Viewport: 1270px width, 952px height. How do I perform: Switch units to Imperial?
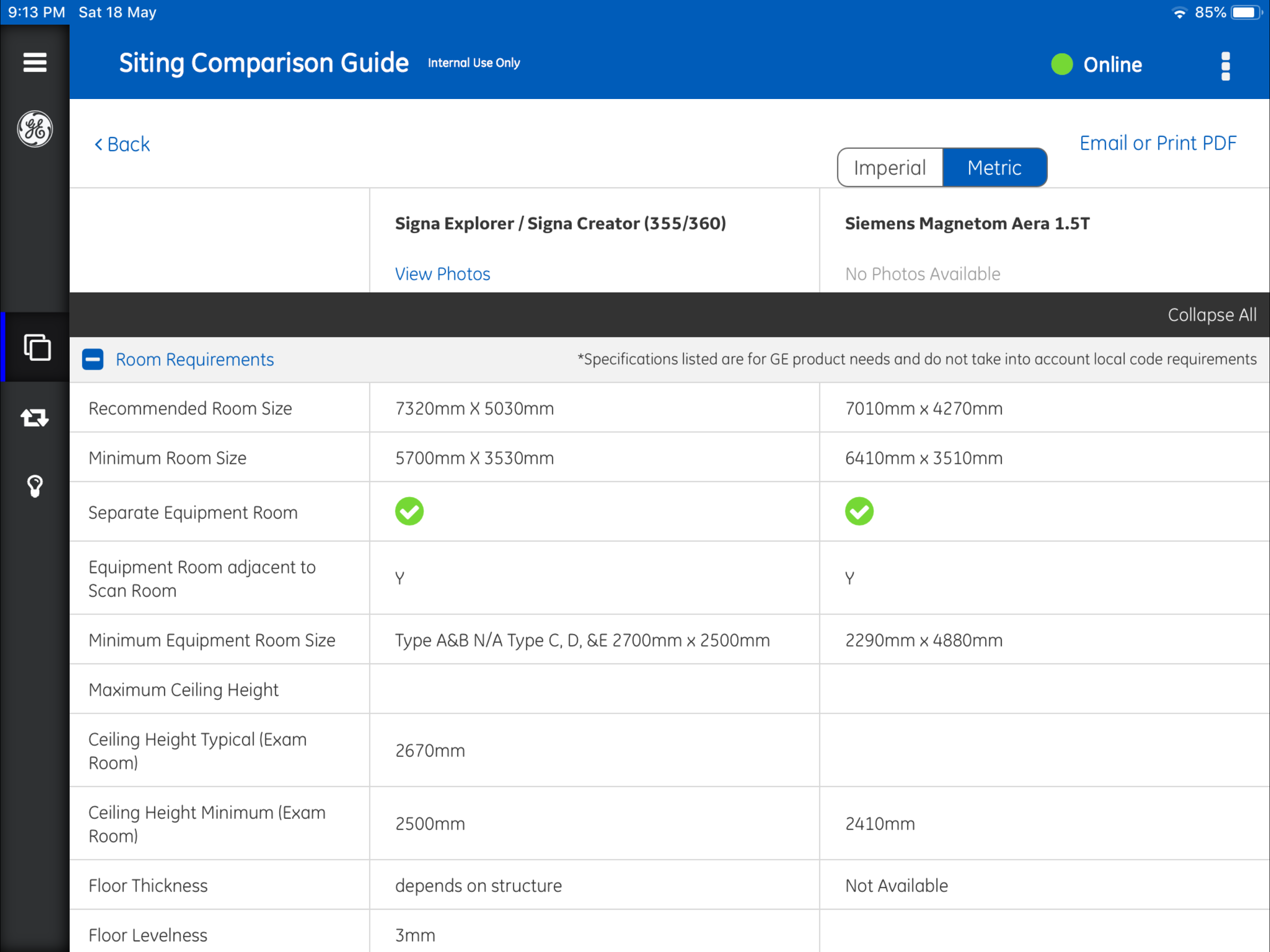click(889, 168)
